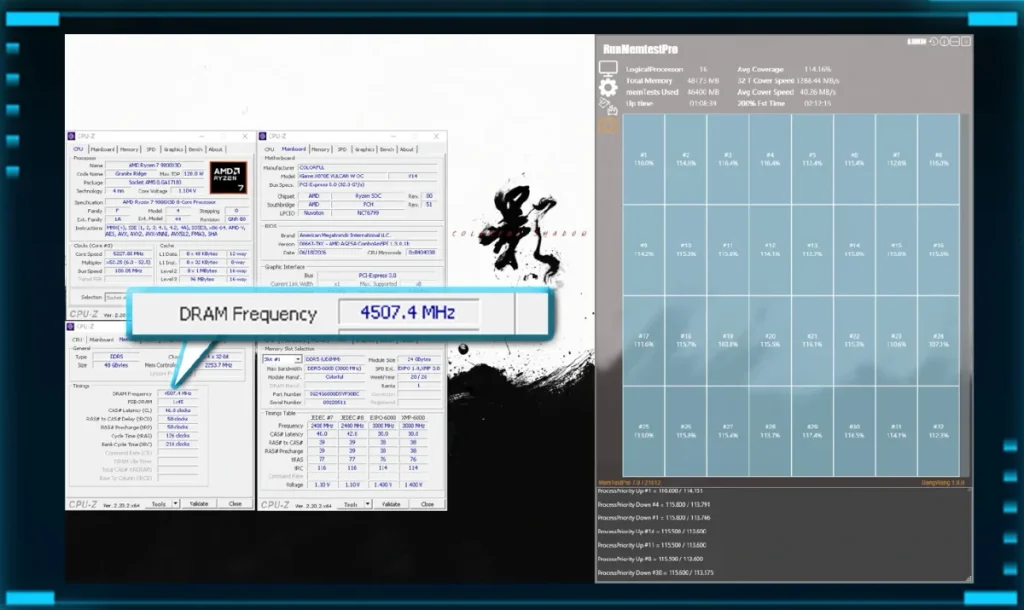Click the info icon in RunMemtestPro title bar
The height and width of the screenshot is (610, 1024).
pos(944,41)
